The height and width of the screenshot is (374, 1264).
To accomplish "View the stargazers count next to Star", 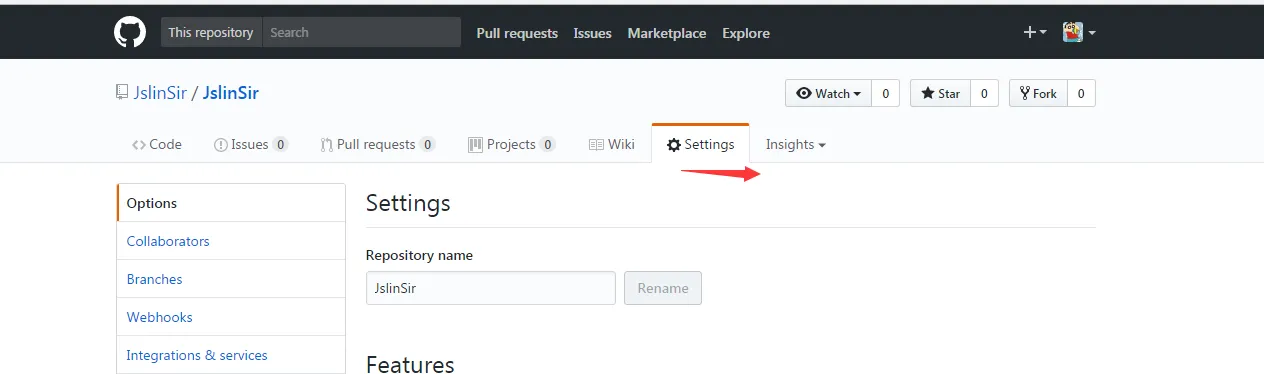I will tap(983, 93).
